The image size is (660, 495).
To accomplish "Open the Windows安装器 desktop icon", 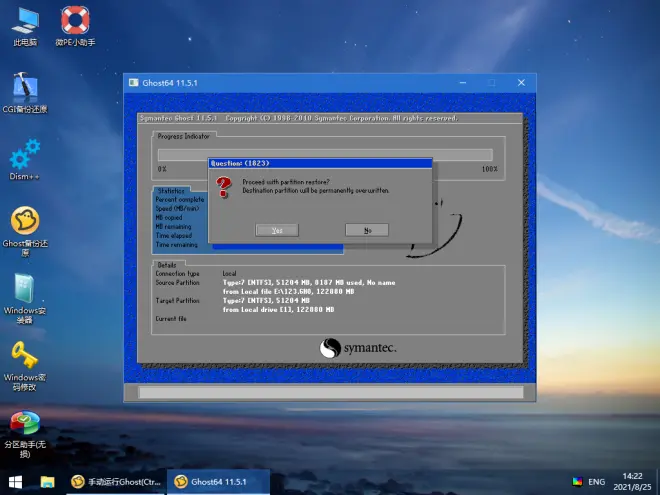I will [x=25, y=298].
